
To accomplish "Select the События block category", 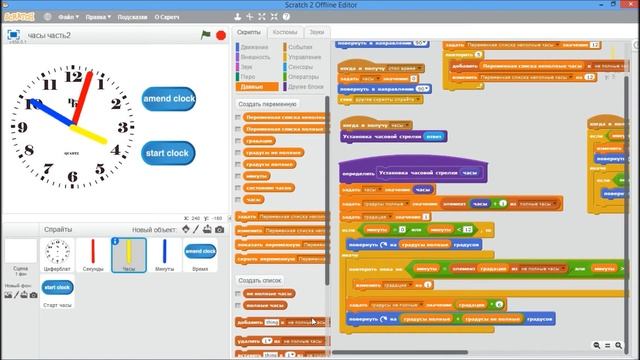I will click(300, 47).
